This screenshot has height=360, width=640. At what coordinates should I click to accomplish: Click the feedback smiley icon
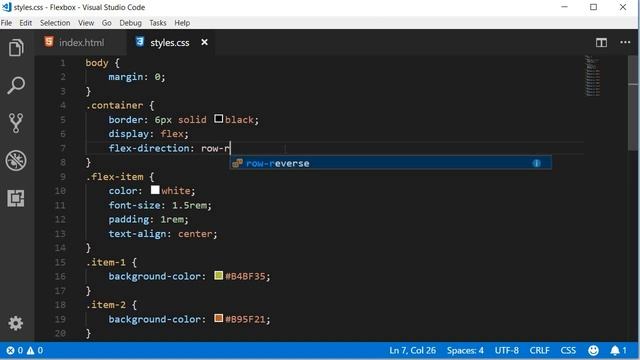point(593,350)
